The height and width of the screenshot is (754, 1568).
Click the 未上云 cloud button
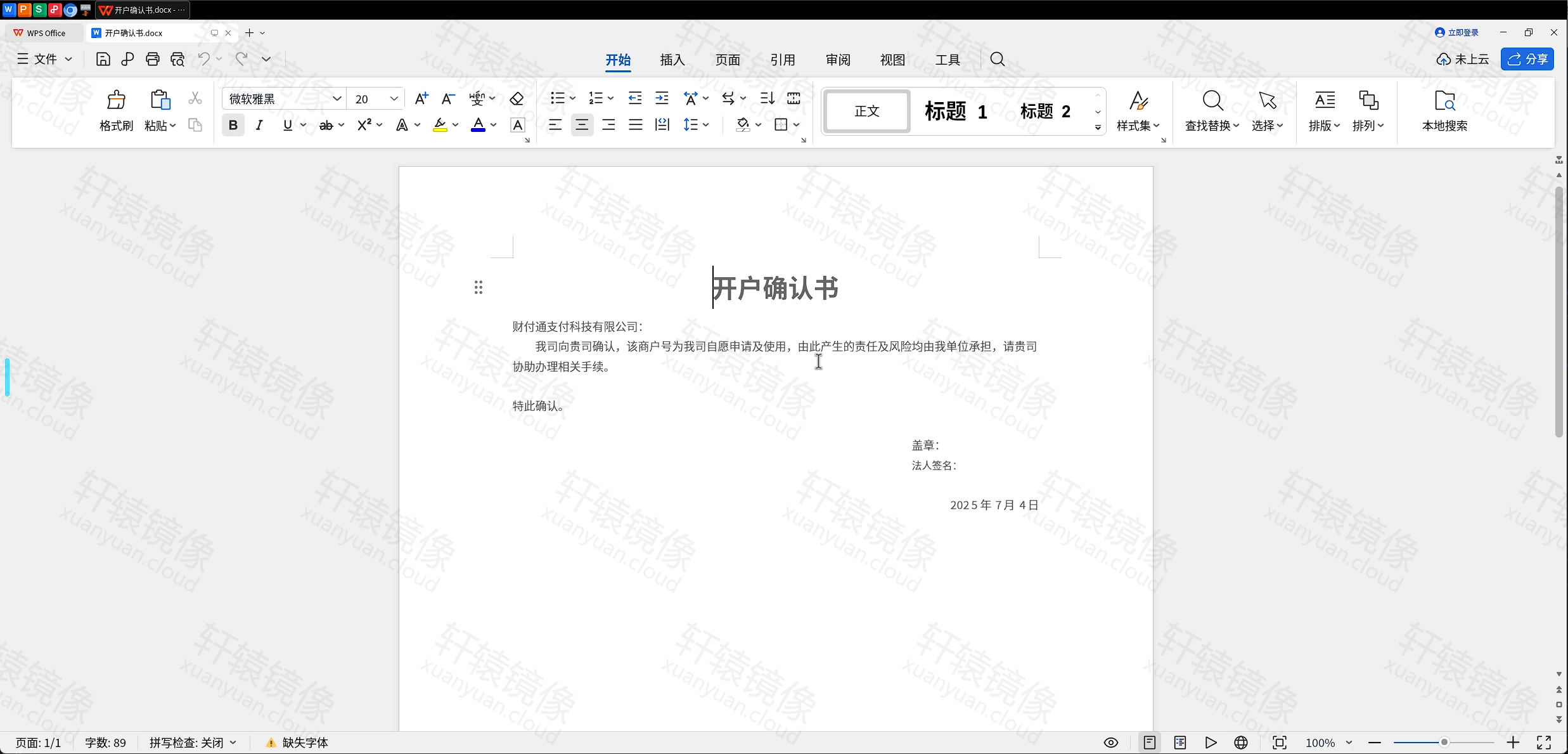(x=1462, y=59)
